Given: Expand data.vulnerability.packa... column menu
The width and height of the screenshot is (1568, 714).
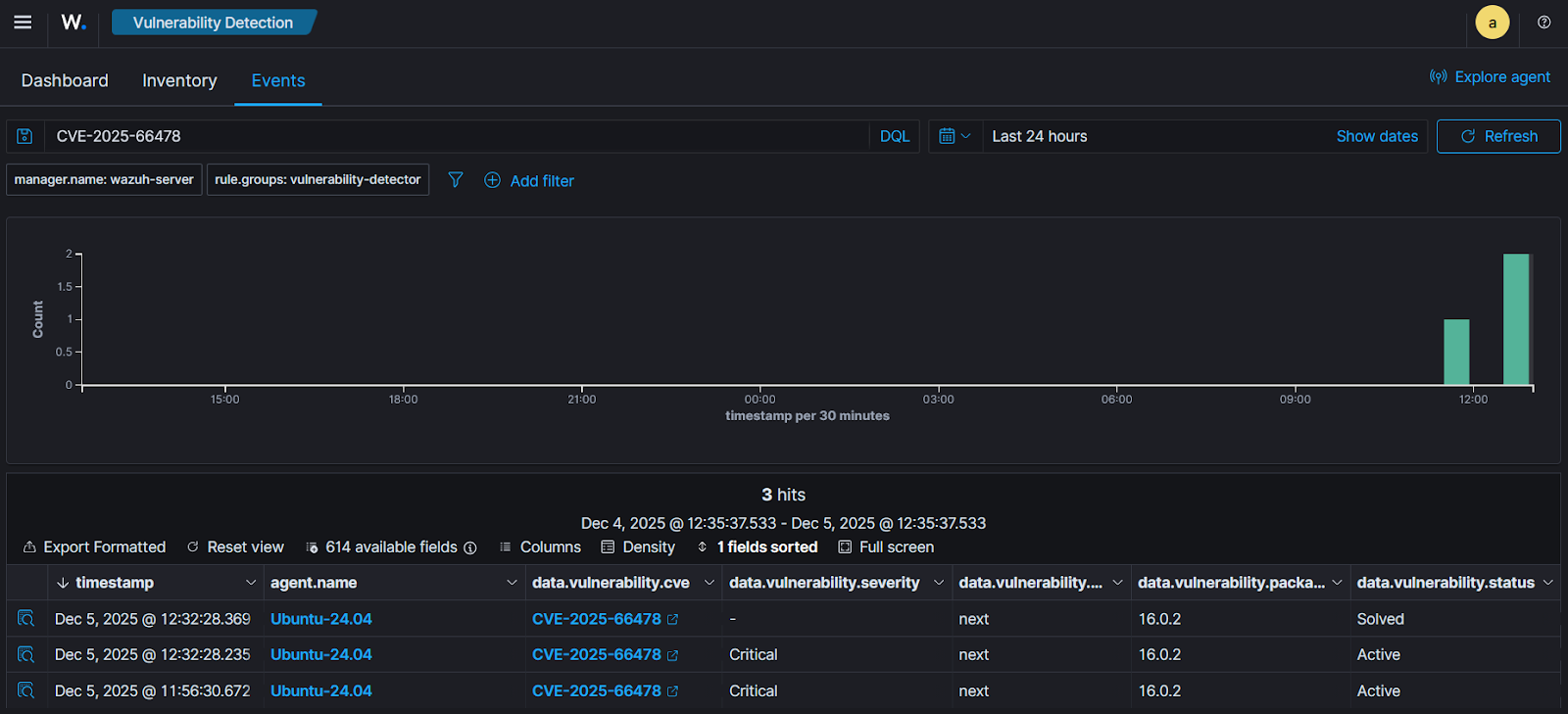Looking at the screenshot, I should [1337, 583].
